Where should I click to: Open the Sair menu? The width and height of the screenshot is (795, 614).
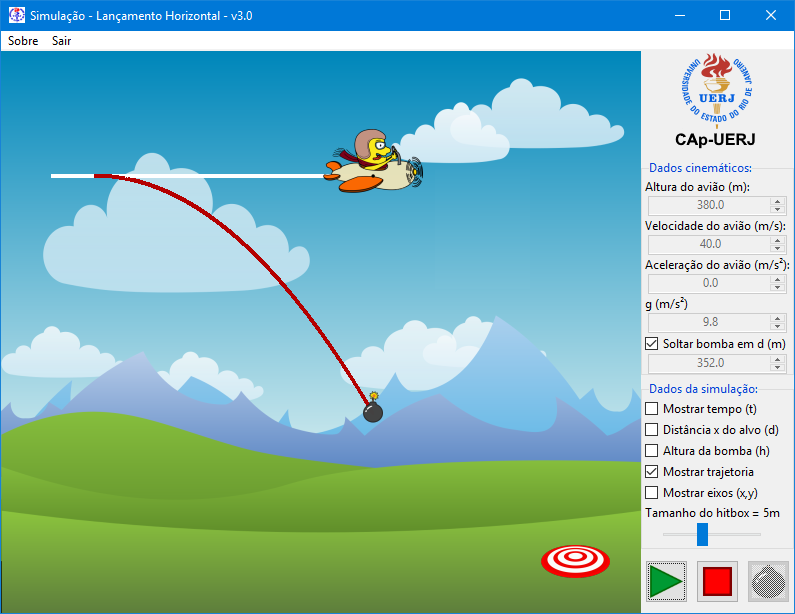61,41
